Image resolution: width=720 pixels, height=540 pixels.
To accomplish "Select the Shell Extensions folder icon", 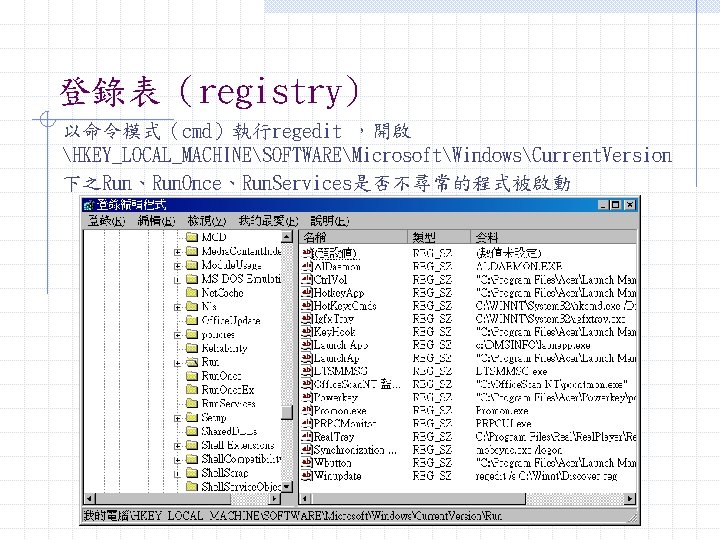I will point(192,445).
